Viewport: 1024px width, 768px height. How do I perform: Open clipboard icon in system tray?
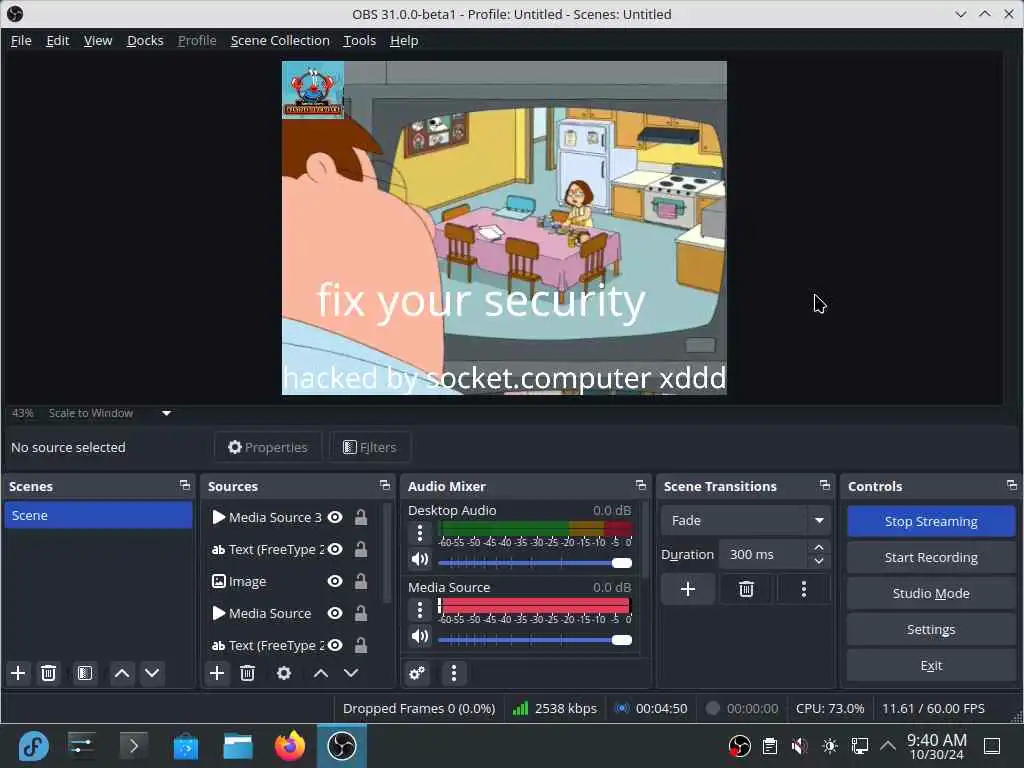click(x=770, y=746)
